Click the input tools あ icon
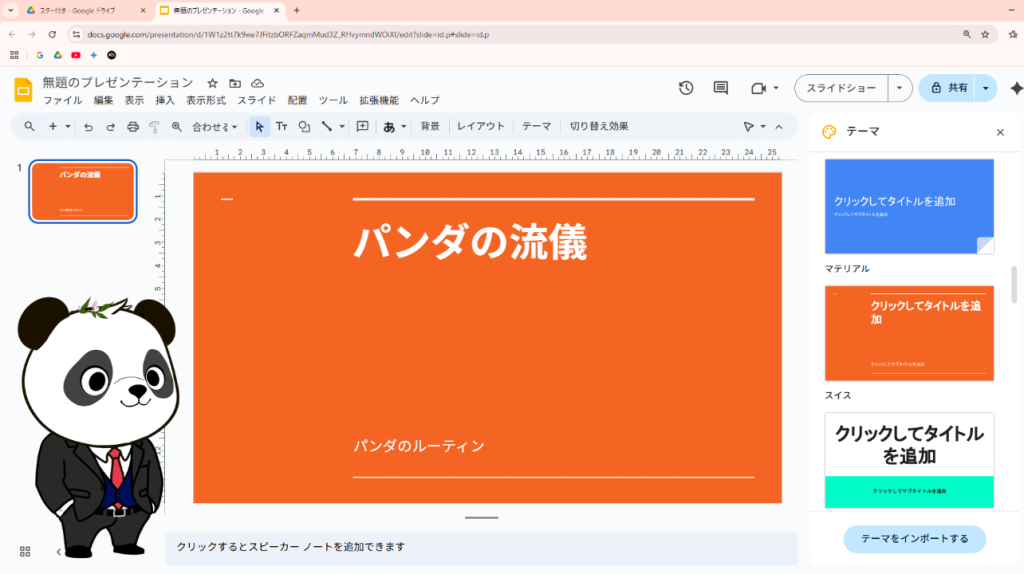This screenshot has height=574, width=1024. pos(389,127)
